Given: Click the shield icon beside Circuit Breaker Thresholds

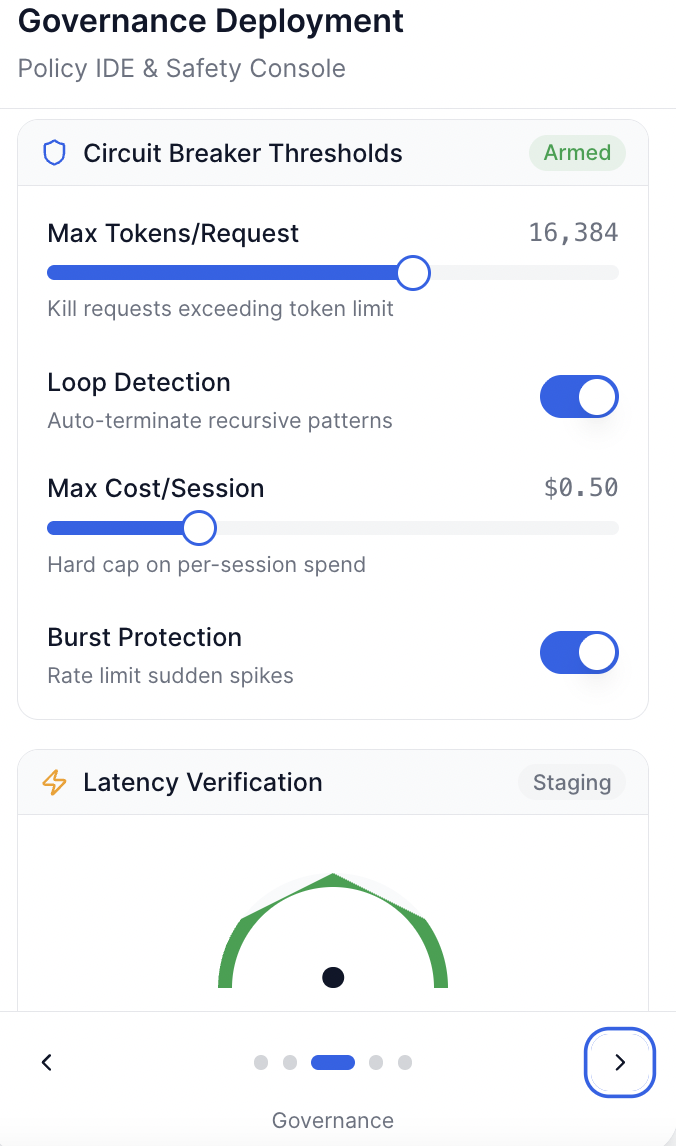Looking at the screenshot, I should pyautogui.click(x=54, y=153).
